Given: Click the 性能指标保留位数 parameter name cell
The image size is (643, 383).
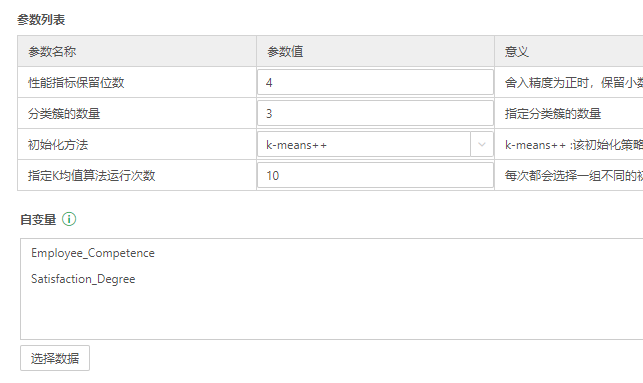Looking at the screenshot, I should point(137,82).
